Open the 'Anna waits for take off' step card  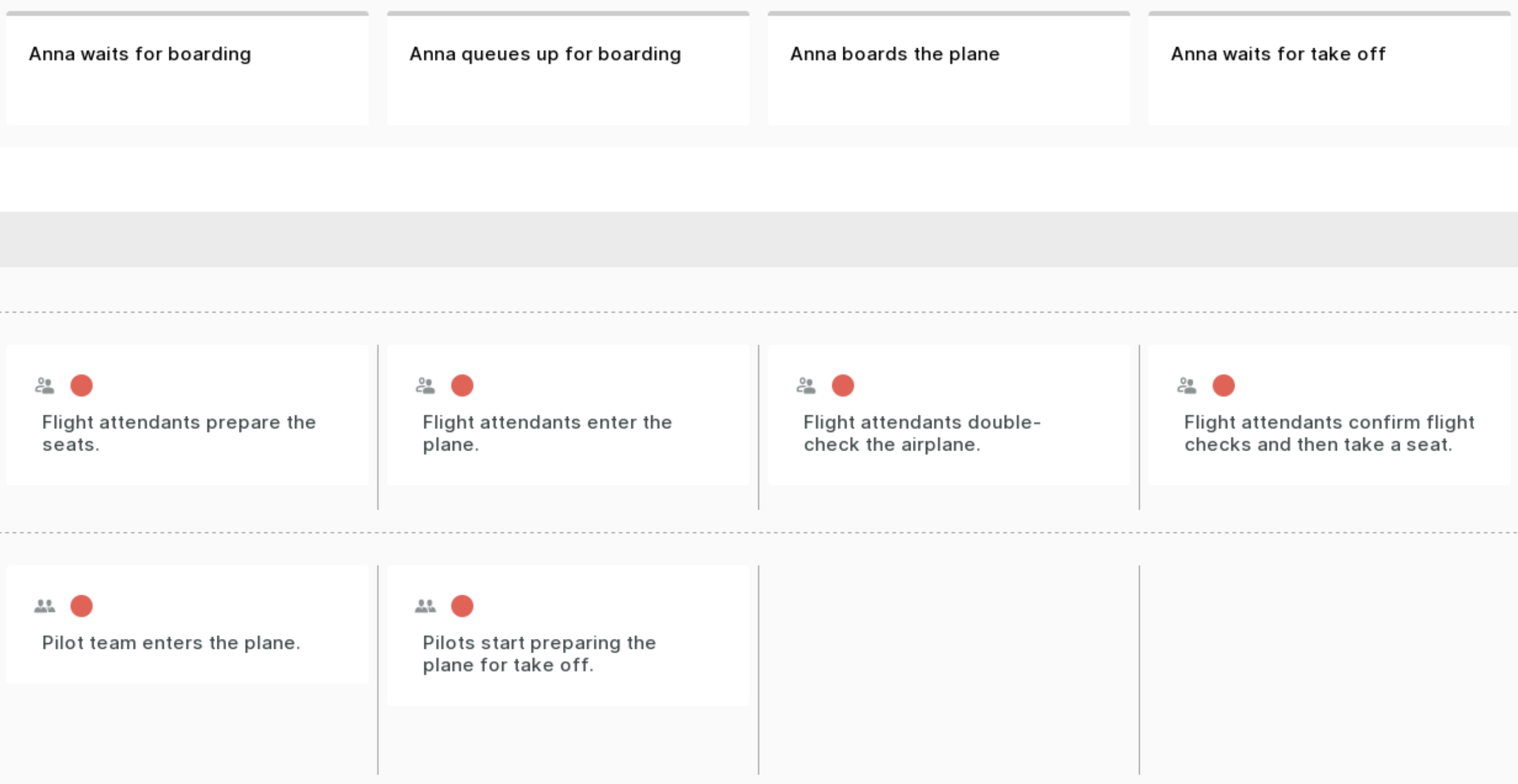tap(1330, 68)
